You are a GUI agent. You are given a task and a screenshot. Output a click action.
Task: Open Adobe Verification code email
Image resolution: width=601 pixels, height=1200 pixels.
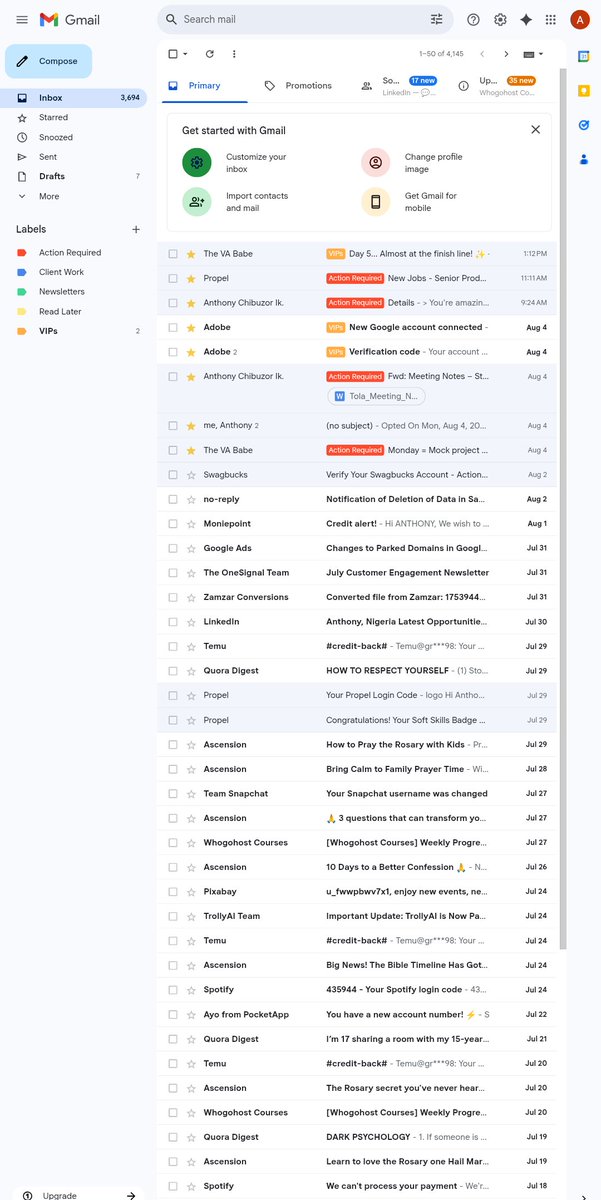pos(356,352)
